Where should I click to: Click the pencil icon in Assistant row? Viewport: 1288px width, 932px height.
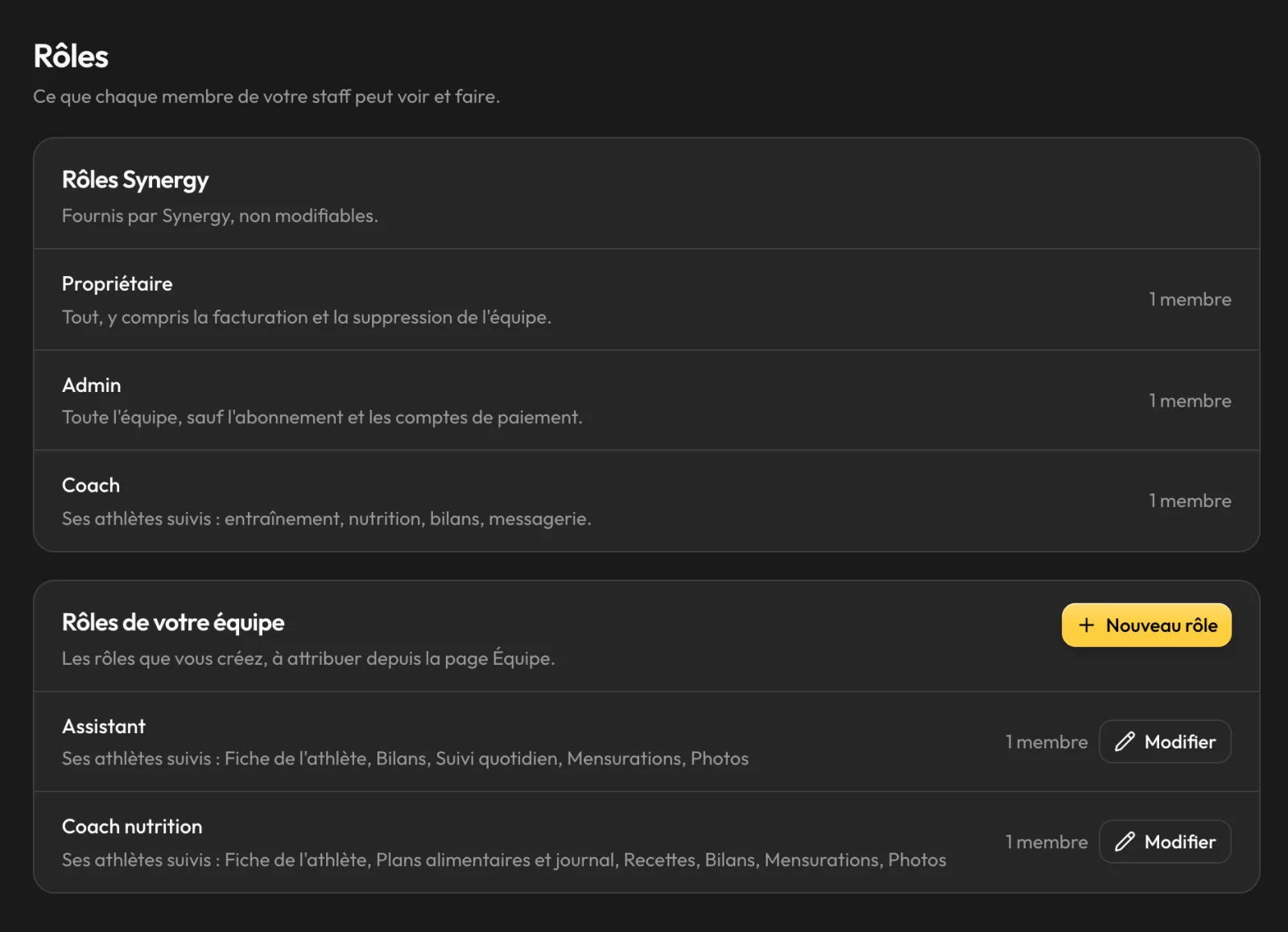(1125, 742)
